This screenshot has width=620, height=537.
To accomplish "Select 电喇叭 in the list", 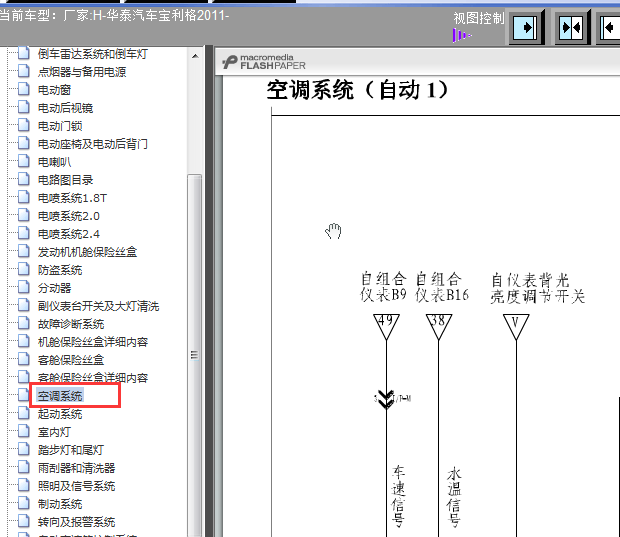I will (54, 162).
